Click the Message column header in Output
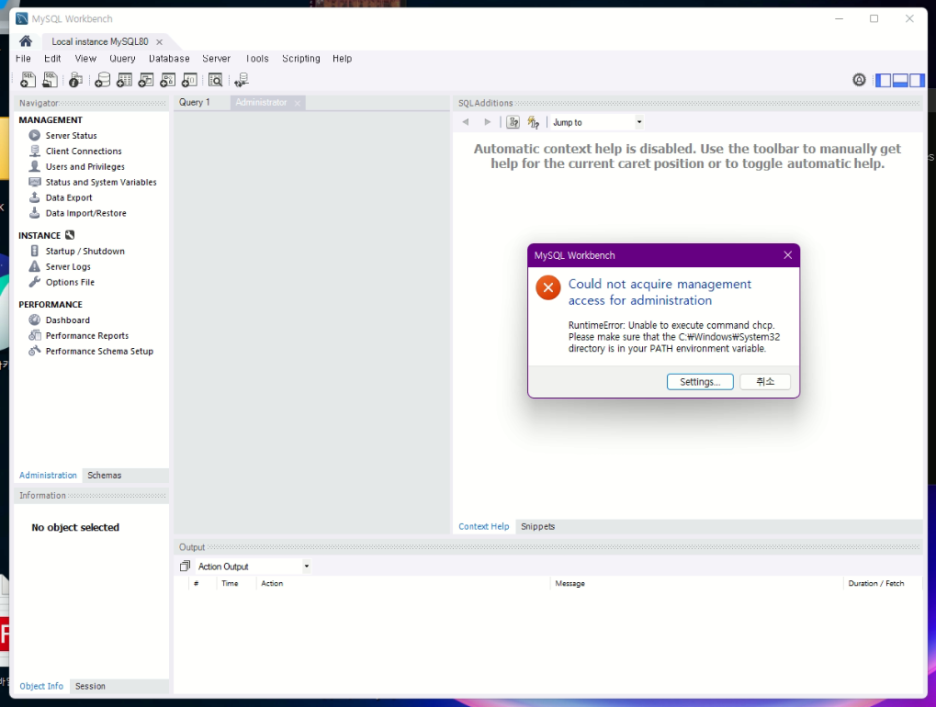This screenshot has height=707, width=936. coord(570,583)
